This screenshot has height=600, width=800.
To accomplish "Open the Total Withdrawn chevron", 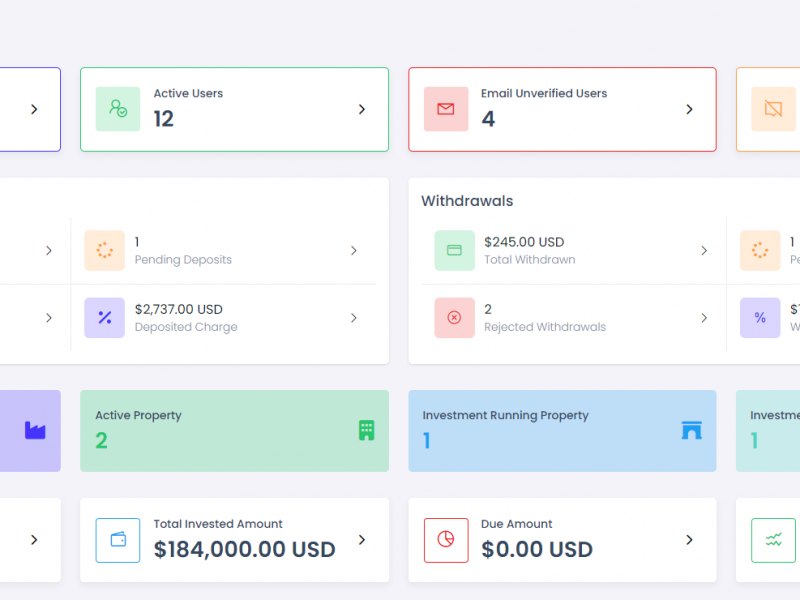I will tap(704, 251).
